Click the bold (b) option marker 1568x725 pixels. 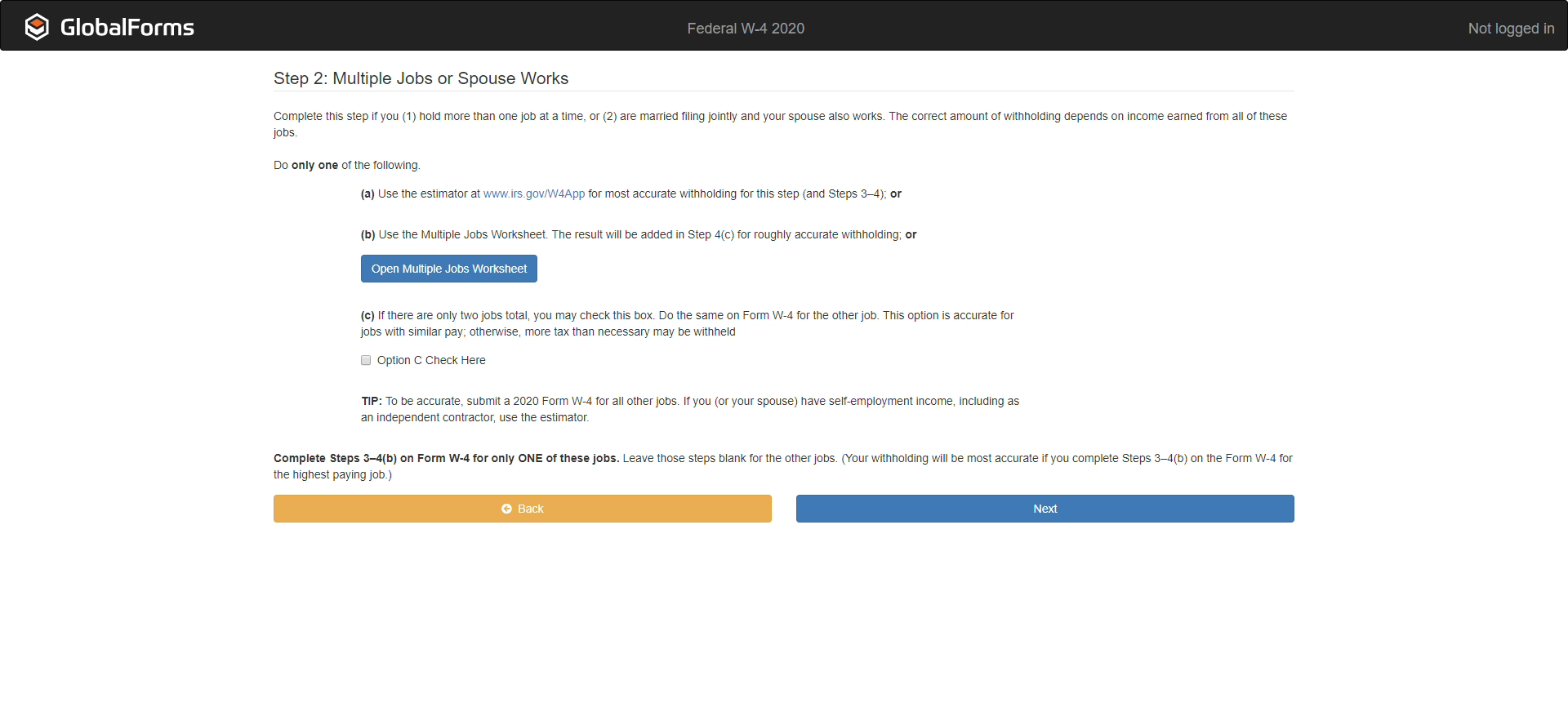(x=367, y=235)
